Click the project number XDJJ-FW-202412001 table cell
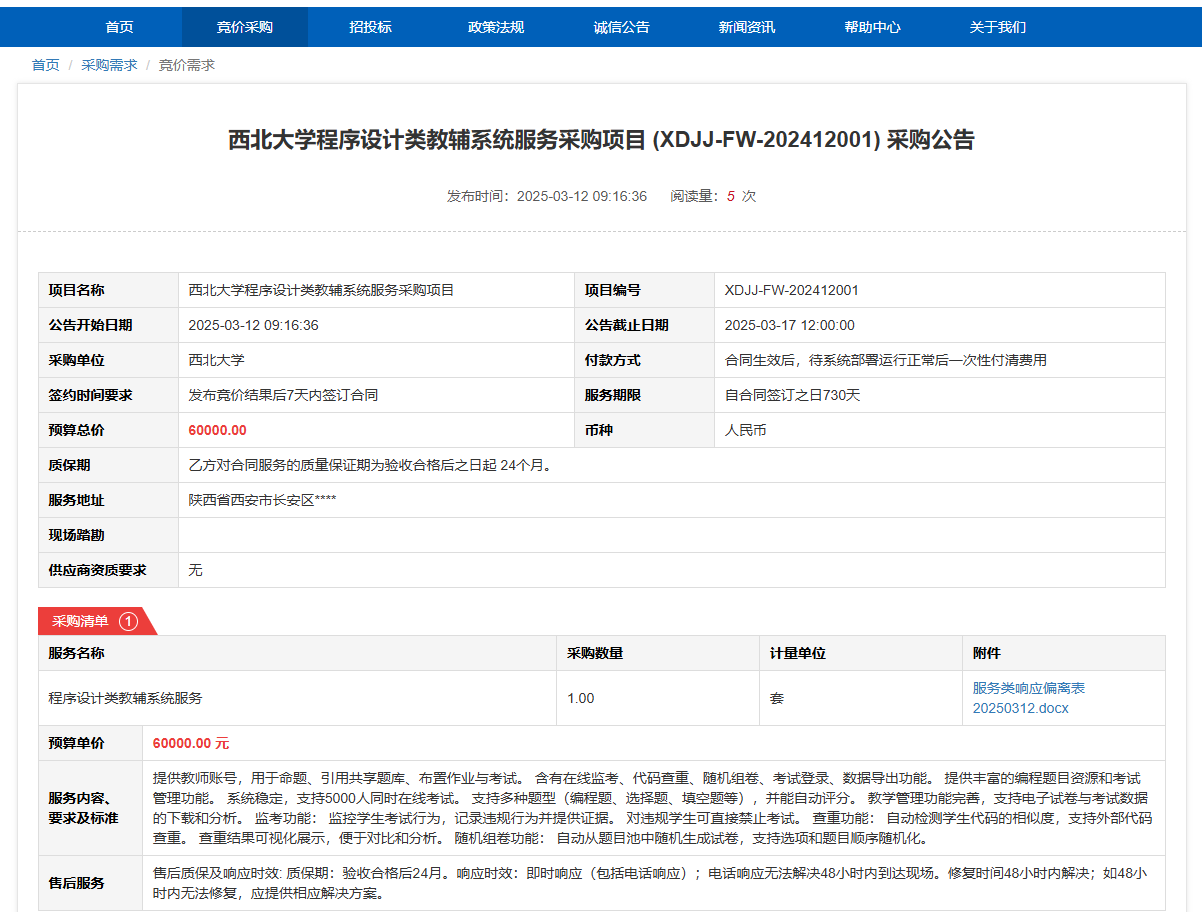Screen dimensions: 1202x912 pyautogui.click(x=792, y=291)
